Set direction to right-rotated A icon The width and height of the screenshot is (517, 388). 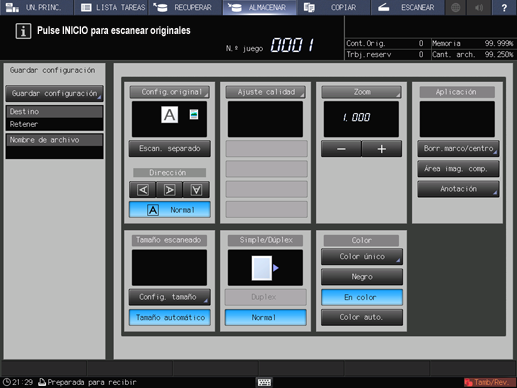(x=169, y=190)
